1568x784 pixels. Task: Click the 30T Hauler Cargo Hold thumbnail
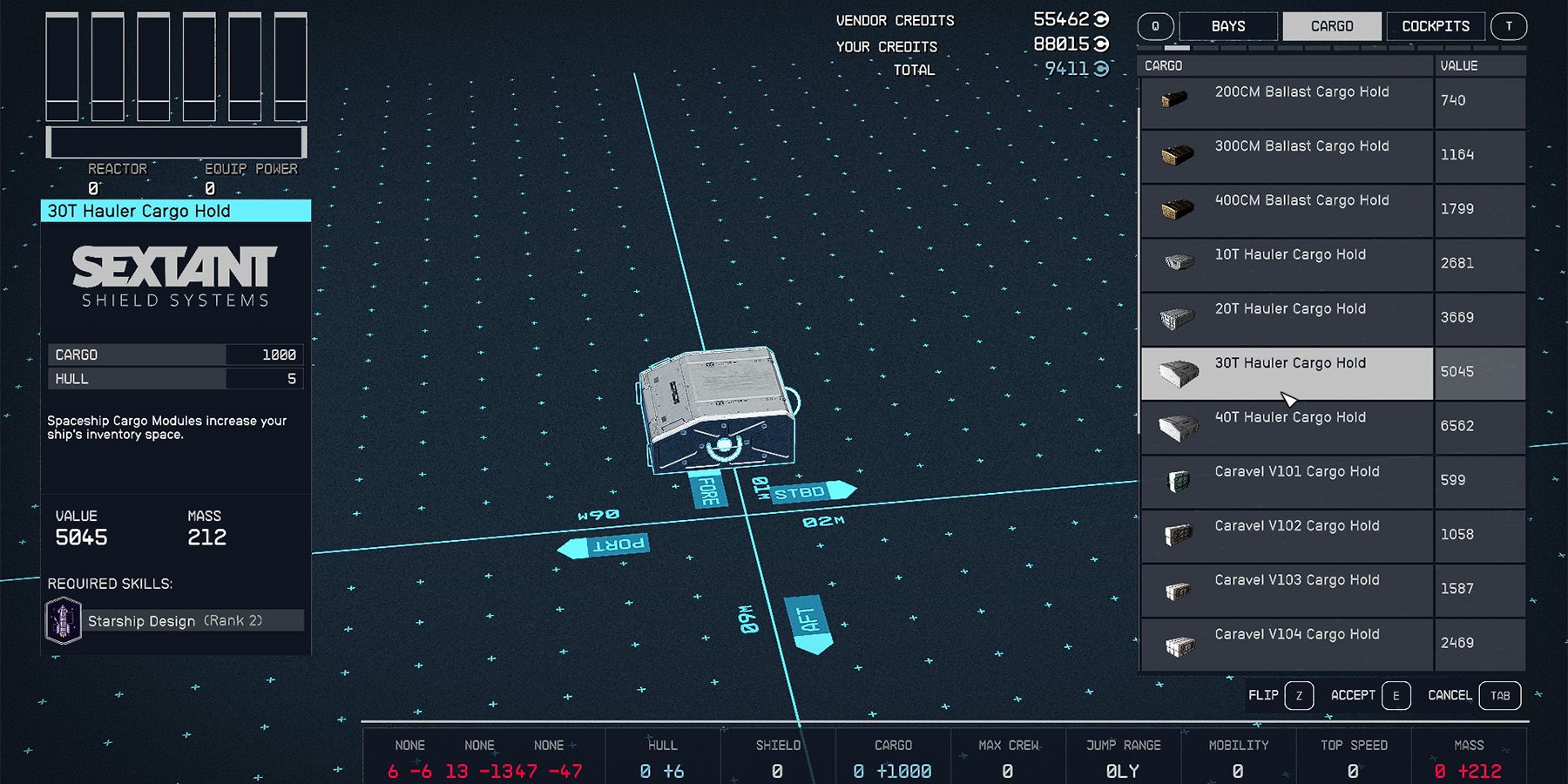[x=1181, y=373]
